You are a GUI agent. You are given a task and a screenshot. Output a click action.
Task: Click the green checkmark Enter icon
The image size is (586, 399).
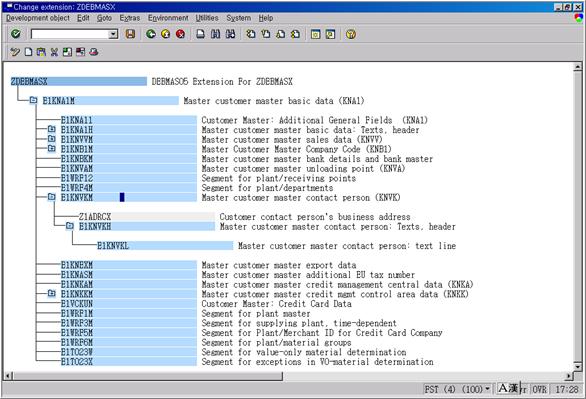pyautogui.click(x=16, y=34)
